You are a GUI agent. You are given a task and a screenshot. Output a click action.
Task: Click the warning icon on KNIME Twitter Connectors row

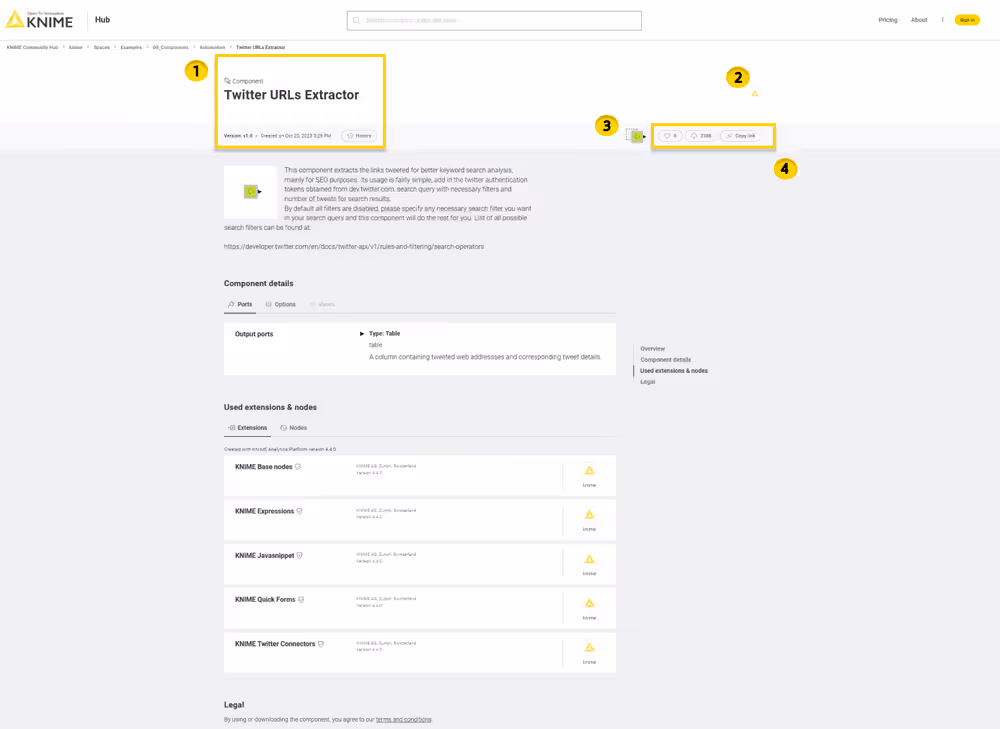[589, 647]
